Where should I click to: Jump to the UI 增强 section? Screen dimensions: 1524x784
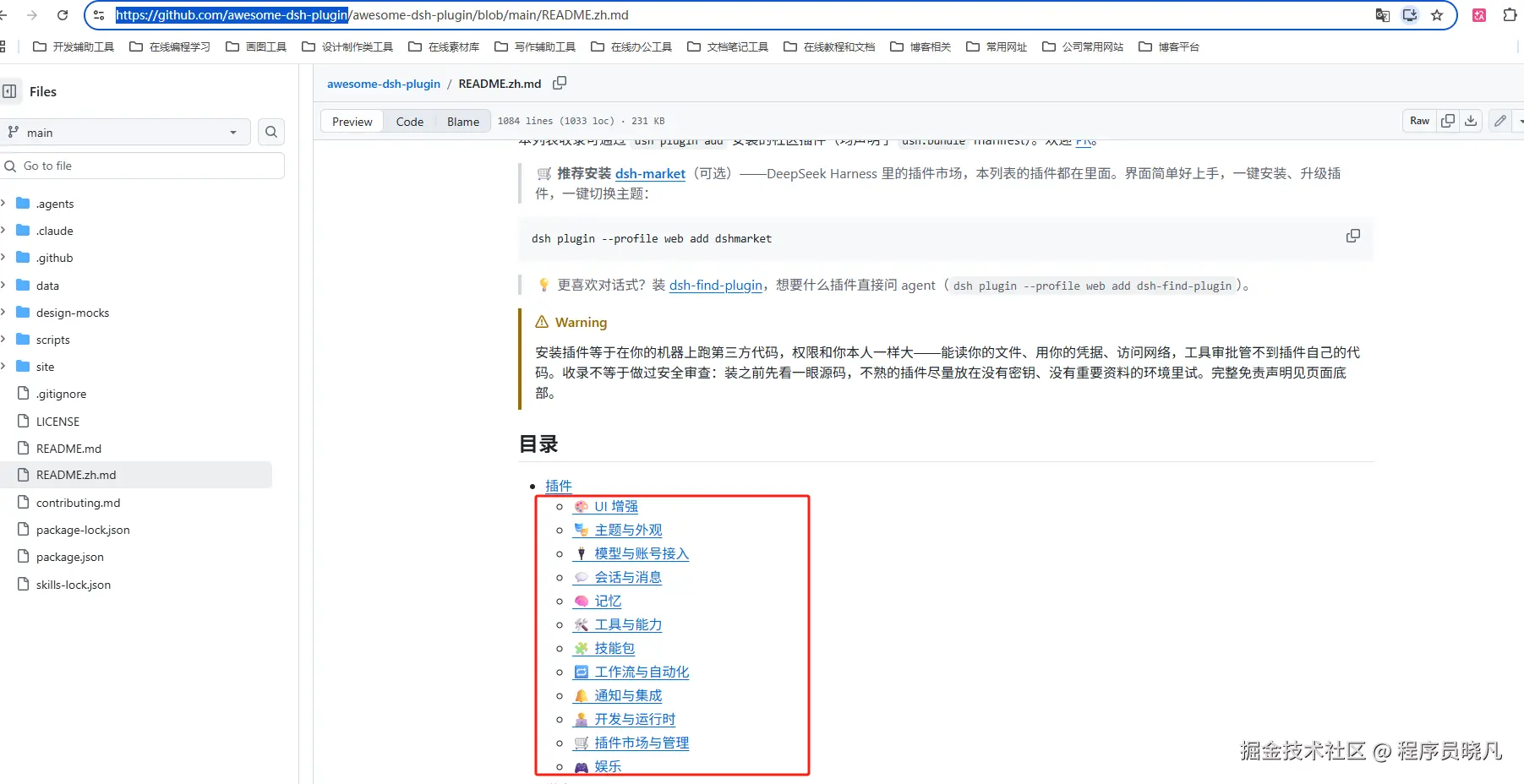[x=606, y=506]
